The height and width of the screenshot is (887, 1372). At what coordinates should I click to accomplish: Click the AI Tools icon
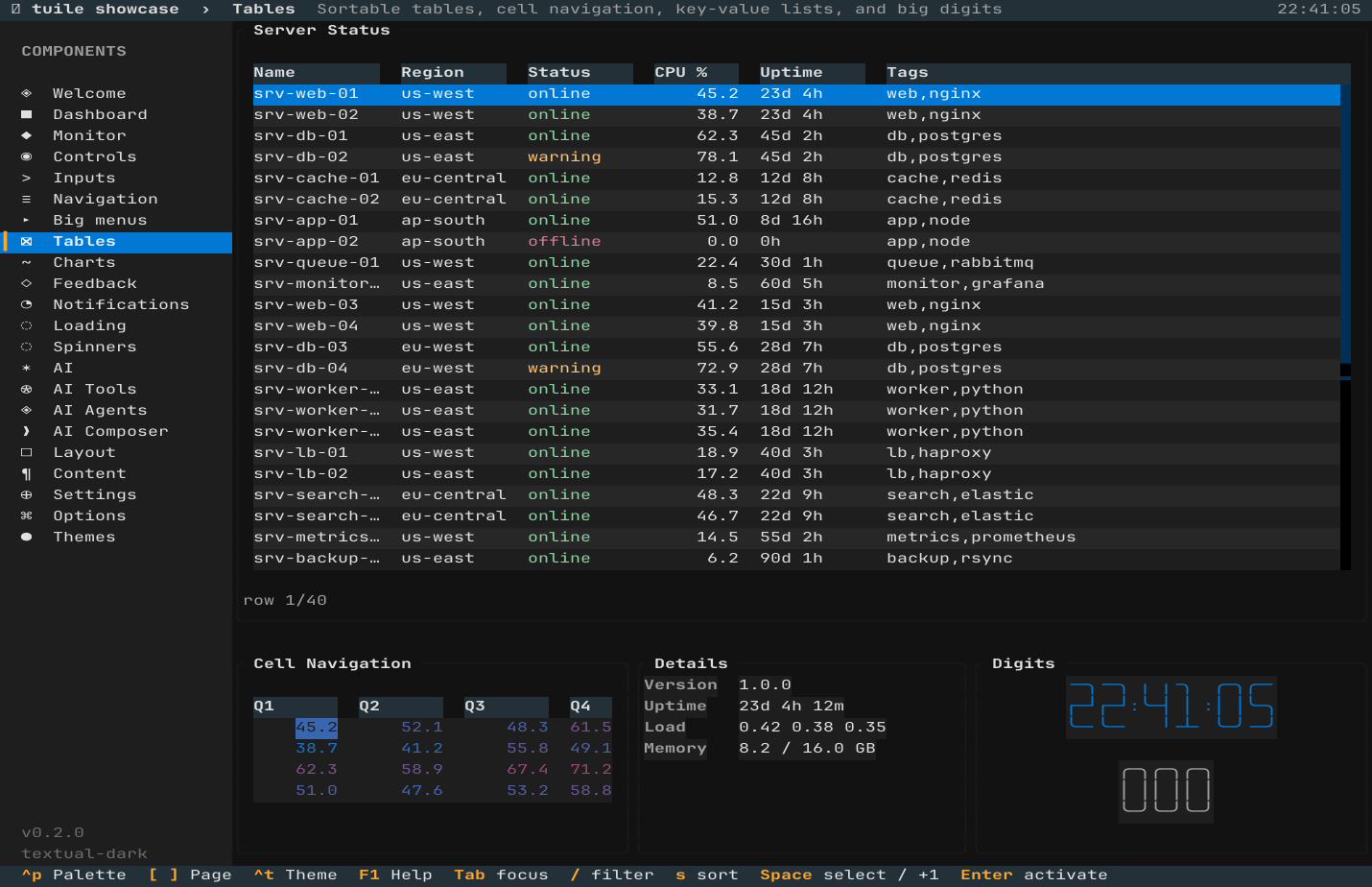[x=26, y=389]
